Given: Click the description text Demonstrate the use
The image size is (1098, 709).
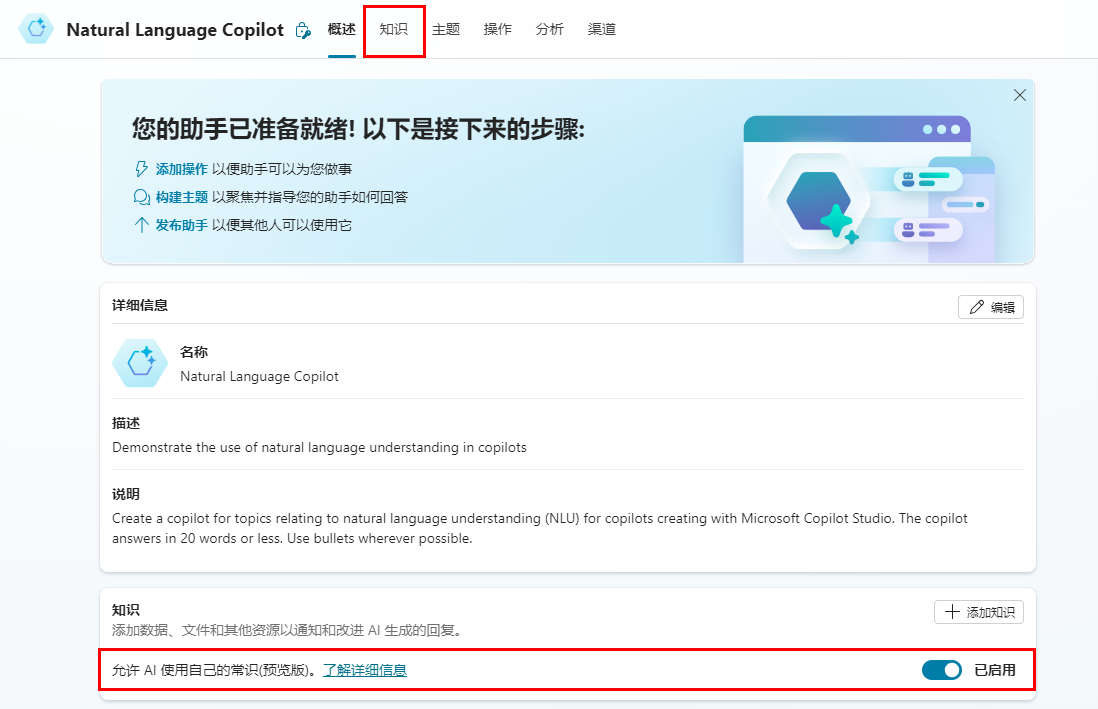Looking at the screenshot, I should pos(319,448).
